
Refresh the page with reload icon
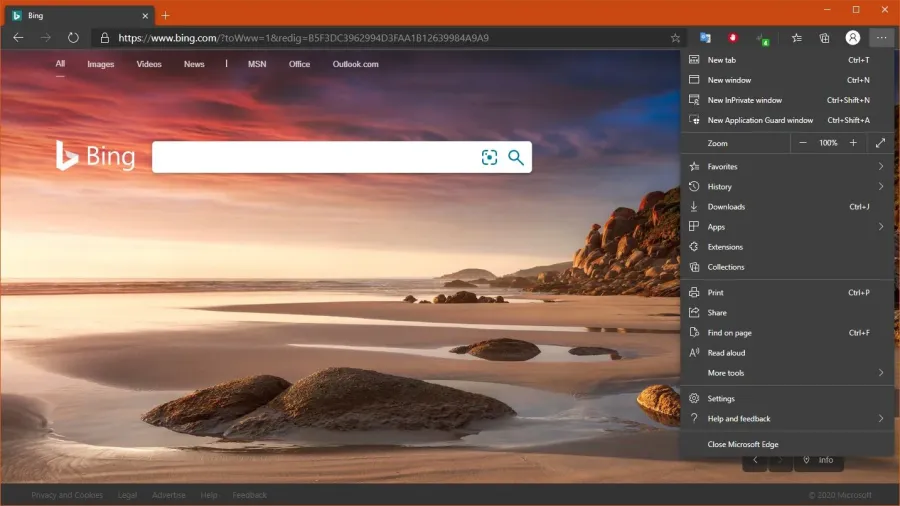click(x=73, y=38)
